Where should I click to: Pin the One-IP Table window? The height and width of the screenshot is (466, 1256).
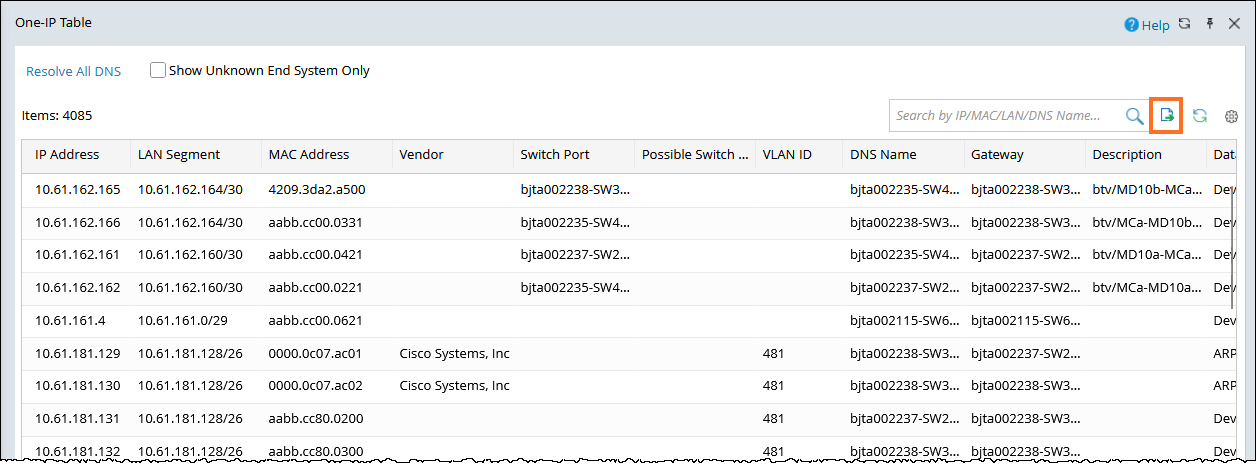[1209, 24]
